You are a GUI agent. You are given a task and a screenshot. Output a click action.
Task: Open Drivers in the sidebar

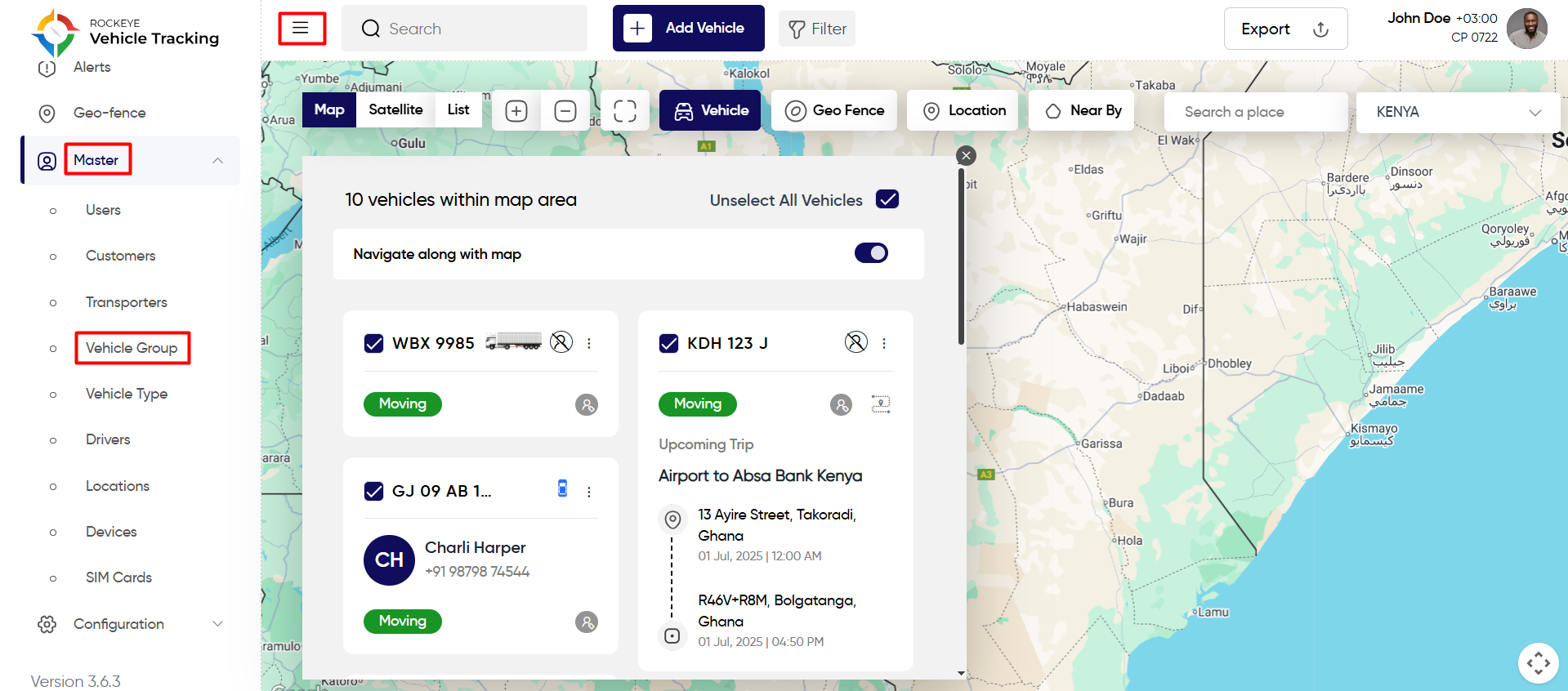click(x=108, y=439)
